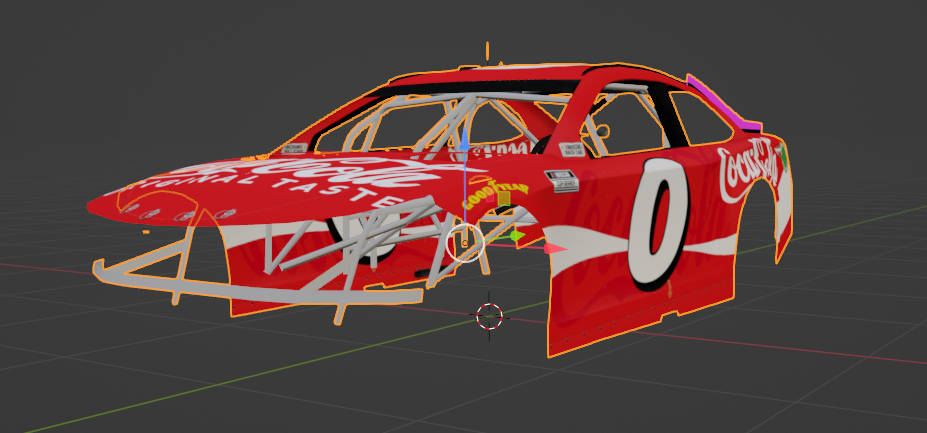Grab the green Y-axis move gizmo arrow
Screen dimensions: 927x433
coord(517,236)
